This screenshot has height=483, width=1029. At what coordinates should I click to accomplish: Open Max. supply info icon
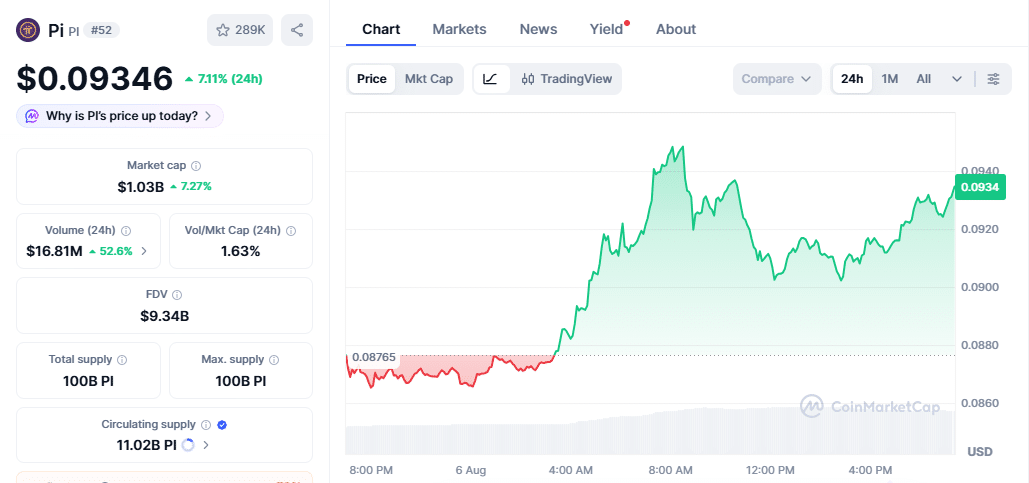274,360
